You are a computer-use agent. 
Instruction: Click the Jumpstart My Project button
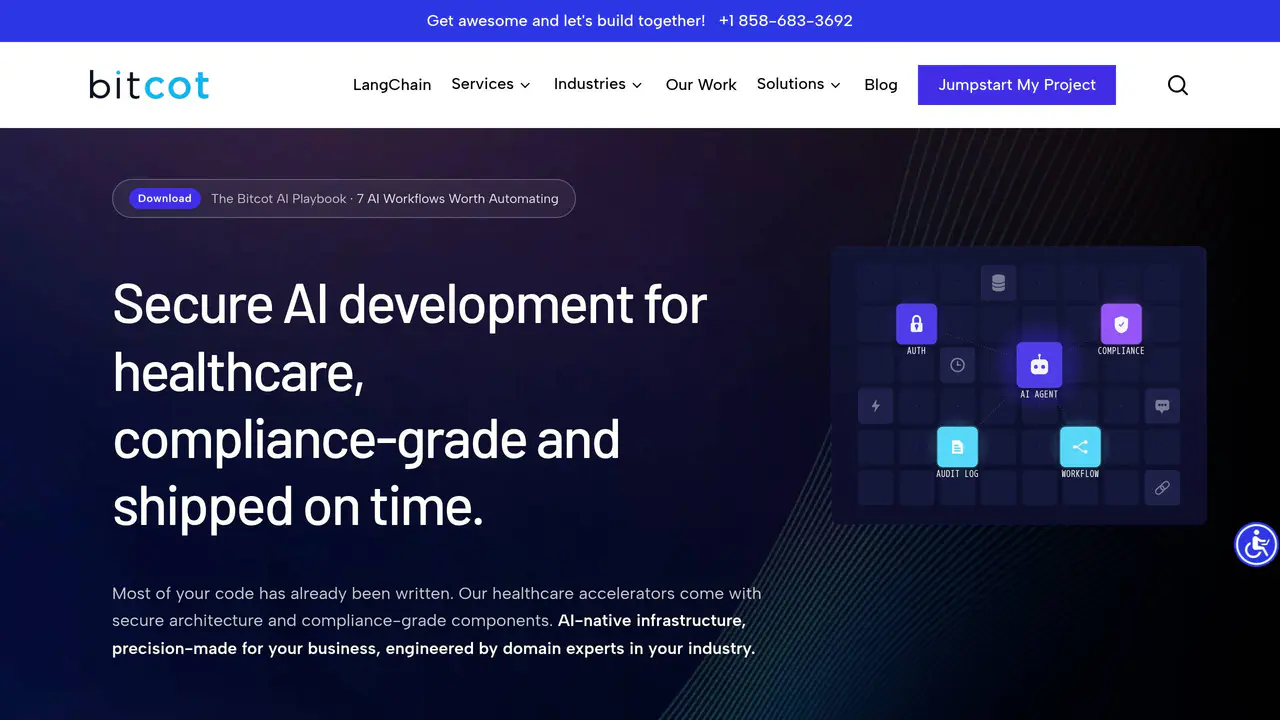[x=1017, y=85]
